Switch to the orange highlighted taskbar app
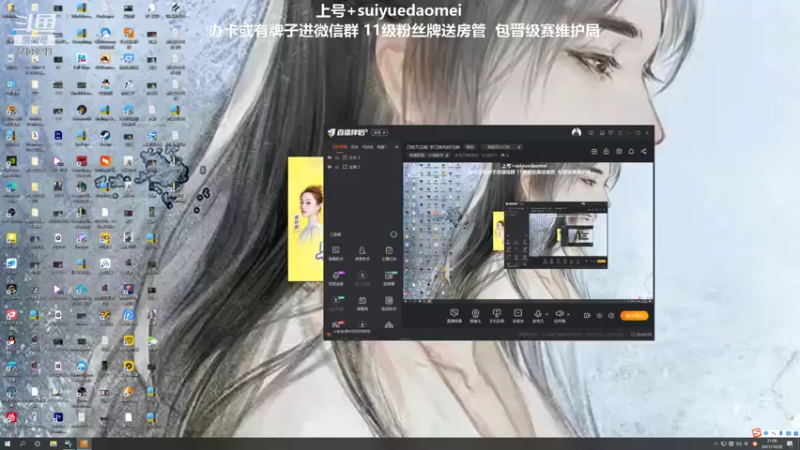Viewport: 800px width, 450px height. [84, 444]
